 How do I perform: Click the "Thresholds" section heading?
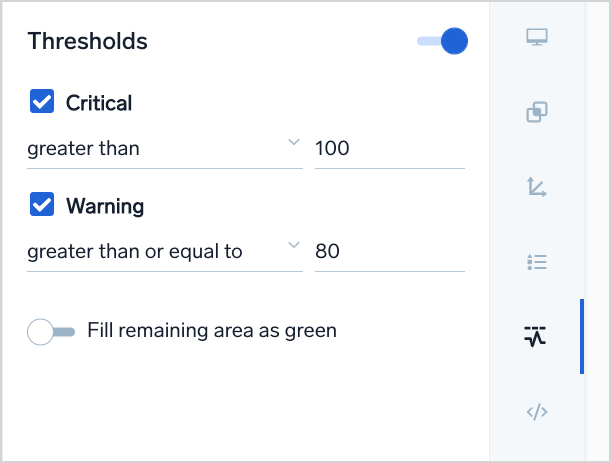(88, 41)
